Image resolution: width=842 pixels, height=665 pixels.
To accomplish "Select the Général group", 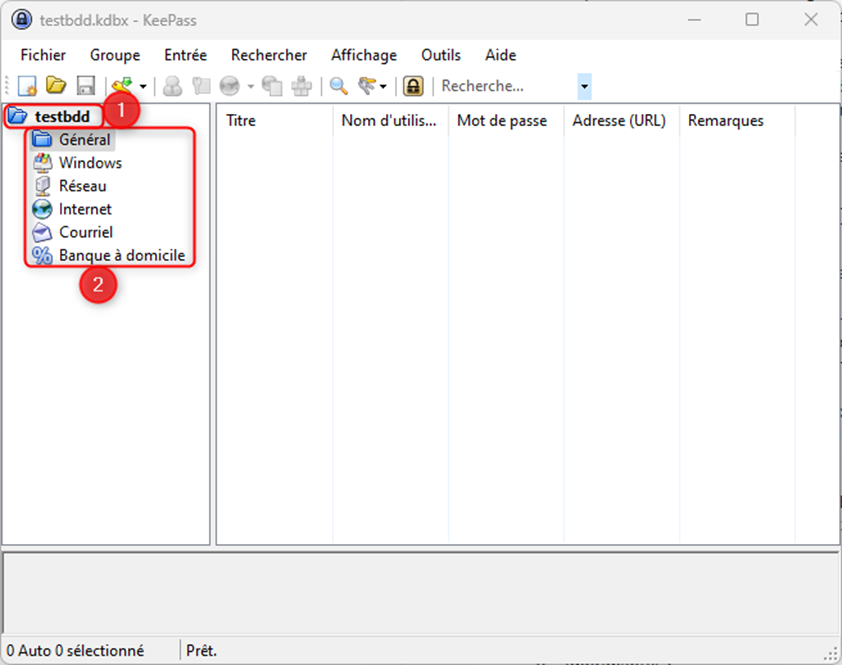I will click(85, 139).
